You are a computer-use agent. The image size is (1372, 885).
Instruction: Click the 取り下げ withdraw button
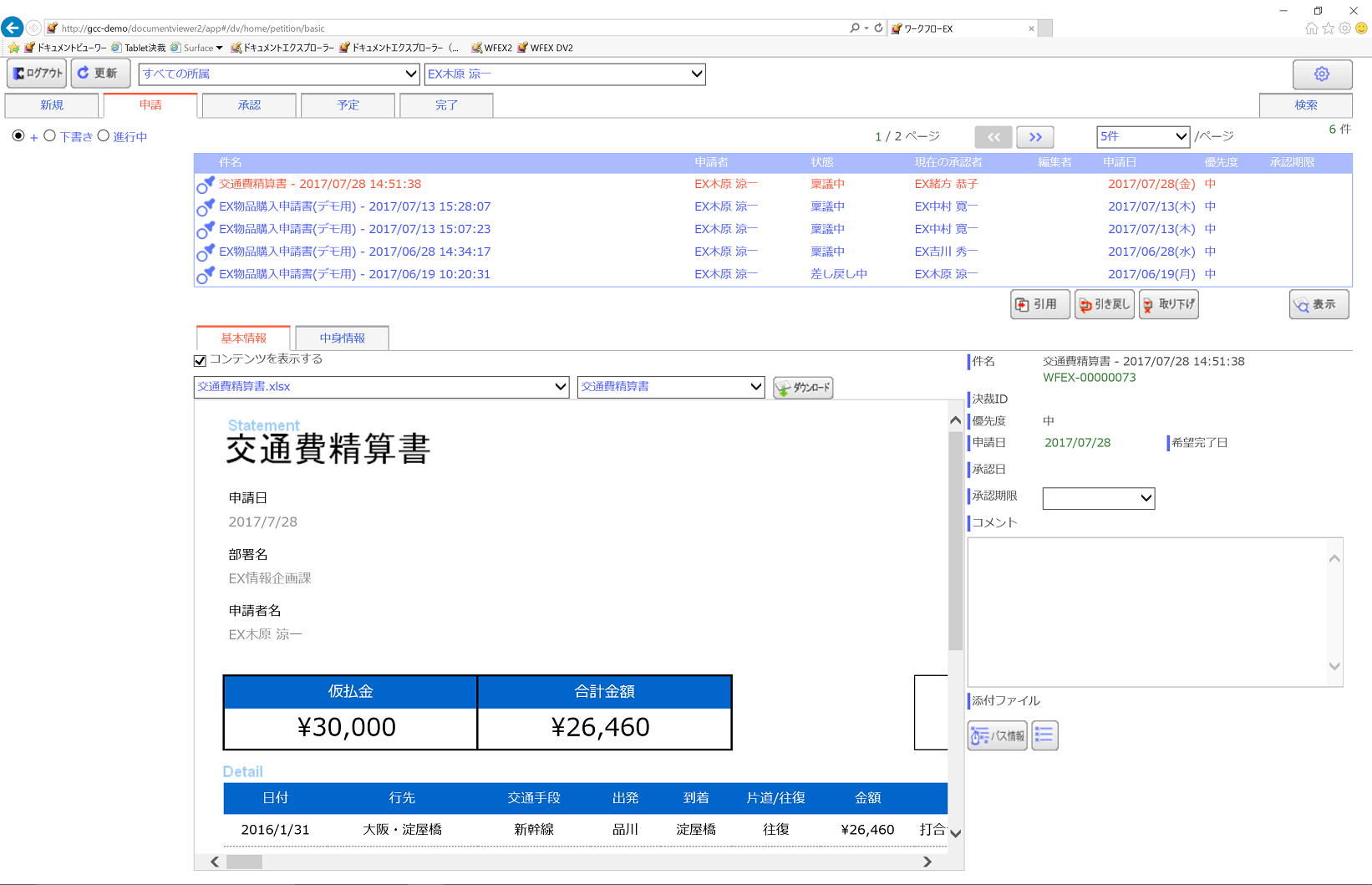coord(1168,305)
